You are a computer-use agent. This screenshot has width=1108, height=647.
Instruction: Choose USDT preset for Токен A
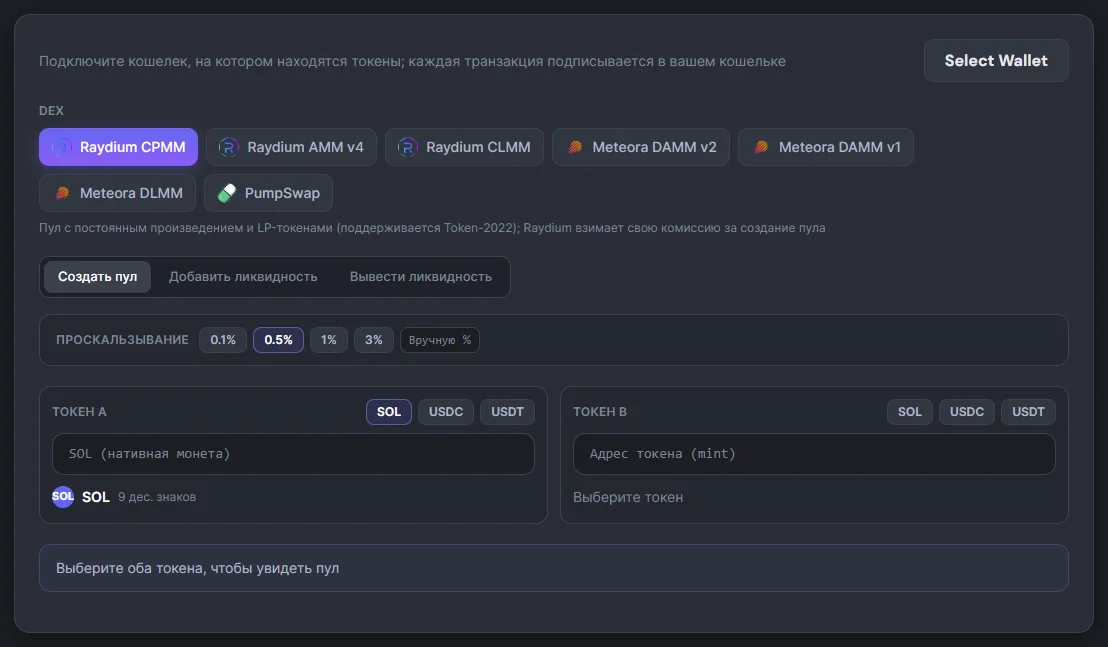507,412
